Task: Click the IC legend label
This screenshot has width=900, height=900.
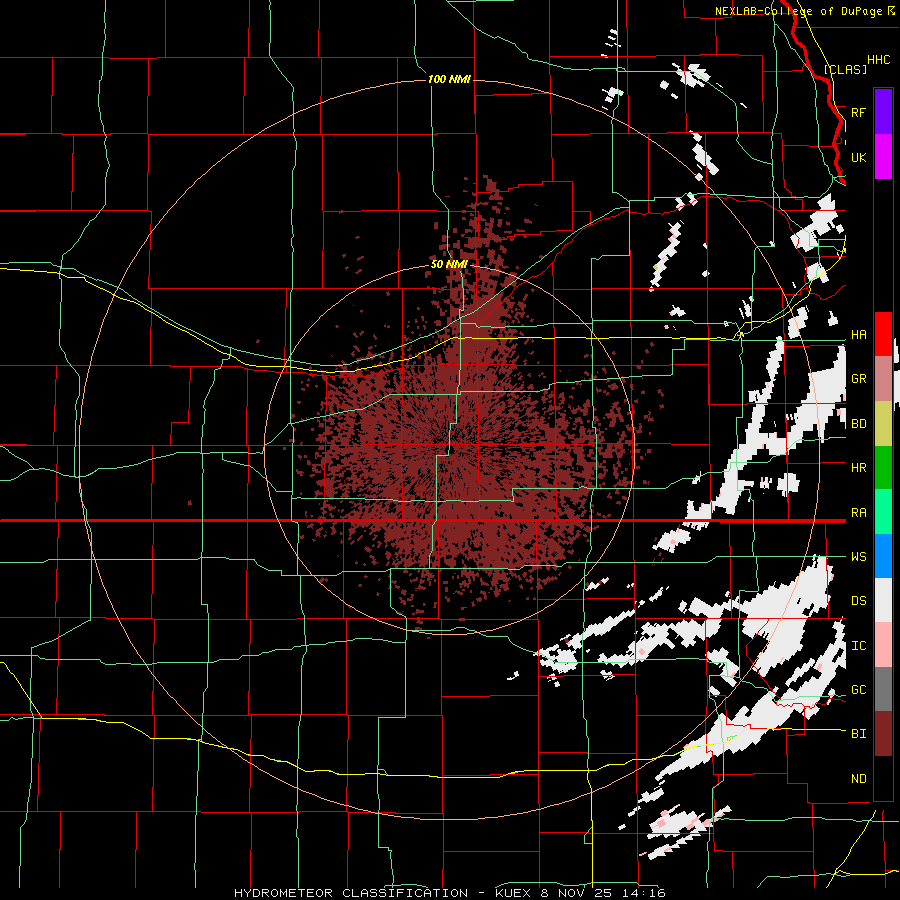Action: click(x=858, y=646)
